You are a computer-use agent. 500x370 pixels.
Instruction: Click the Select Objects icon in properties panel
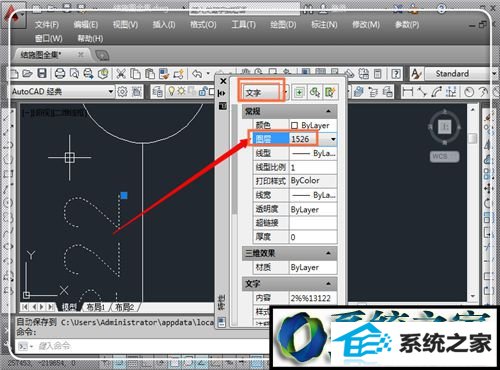(315, 92)
